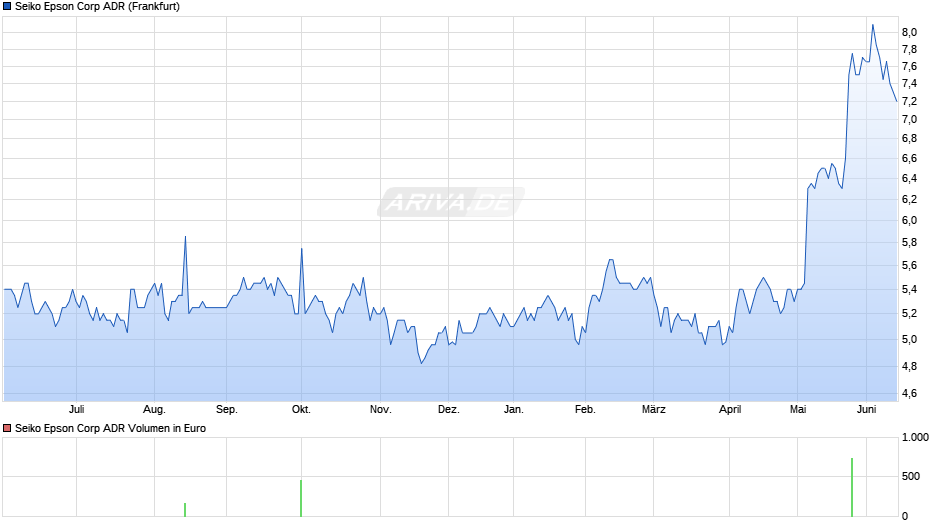This screenshot has height=526, width=940.
Task: Click the 'Jan.' month axis label
Action: pos(513,409)
